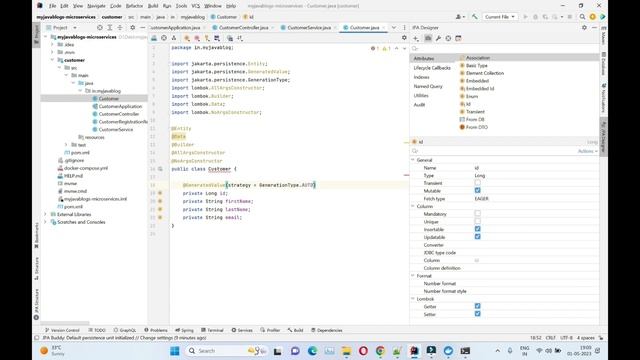Collapse the Column properties section
The image size is (640, 360).
pyautogui.click(x=413, y=206)
